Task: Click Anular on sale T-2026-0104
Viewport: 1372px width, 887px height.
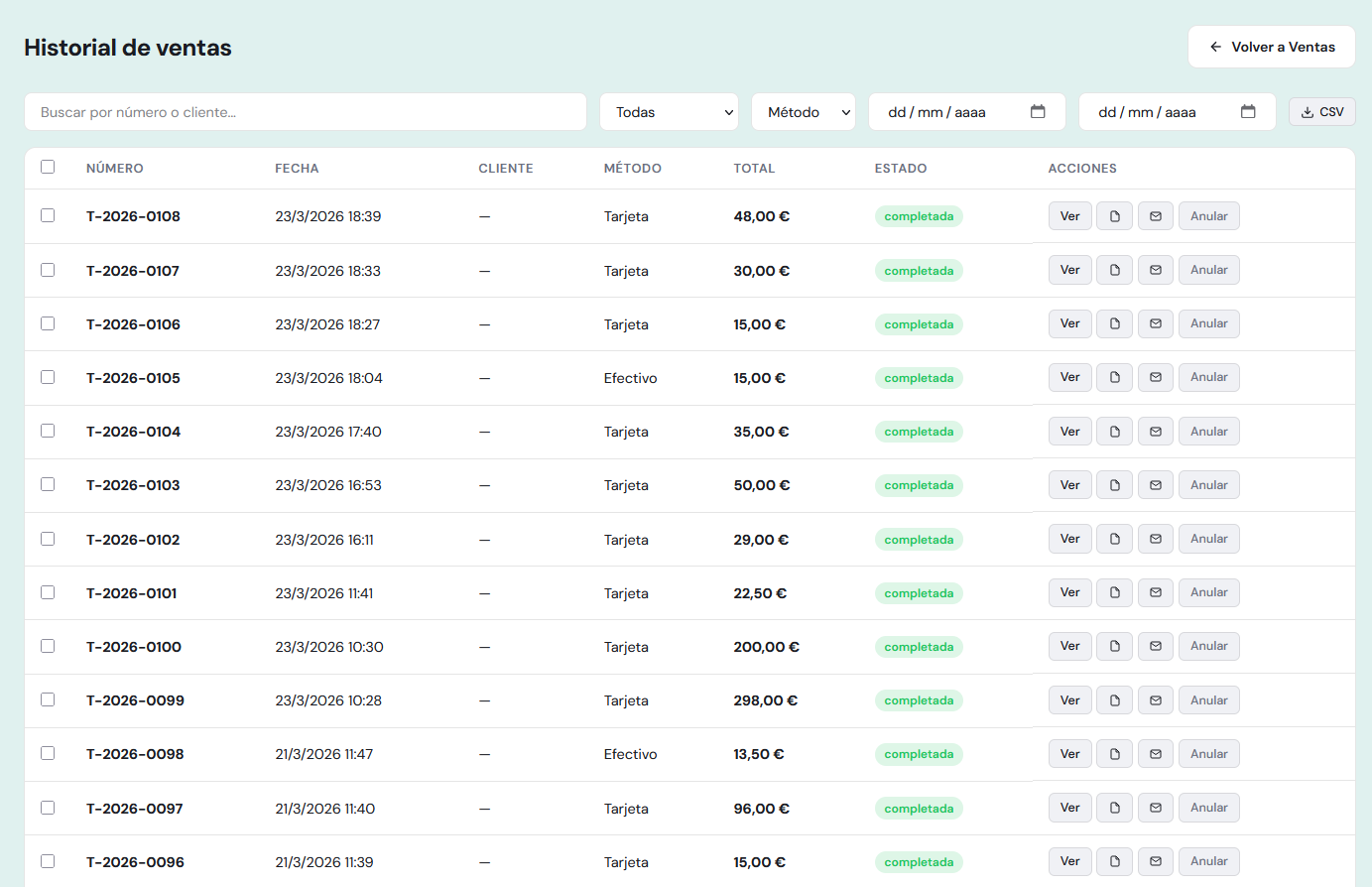Action: click(x=1208, y=431)
